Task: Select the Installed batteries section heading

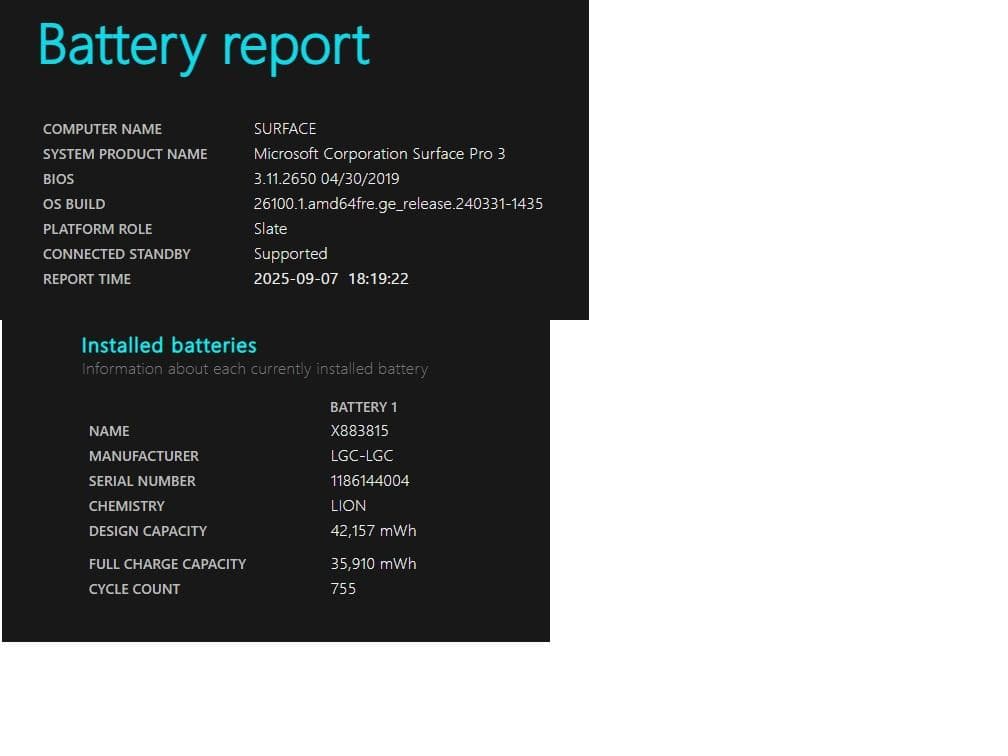Action: tap(169, 345)
